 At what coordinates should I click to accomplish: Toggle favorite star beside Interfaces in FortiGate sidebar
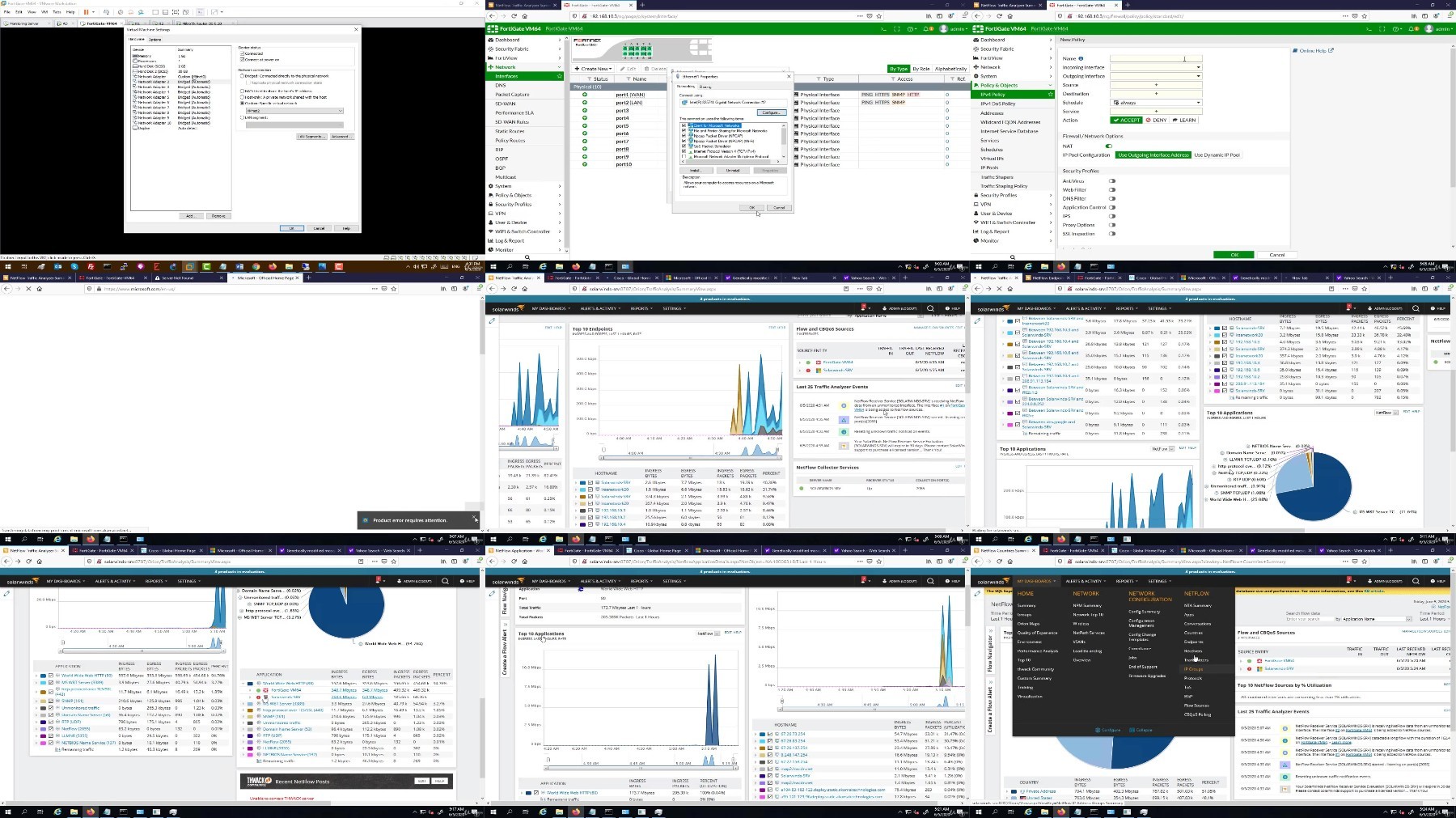[559, 76]
